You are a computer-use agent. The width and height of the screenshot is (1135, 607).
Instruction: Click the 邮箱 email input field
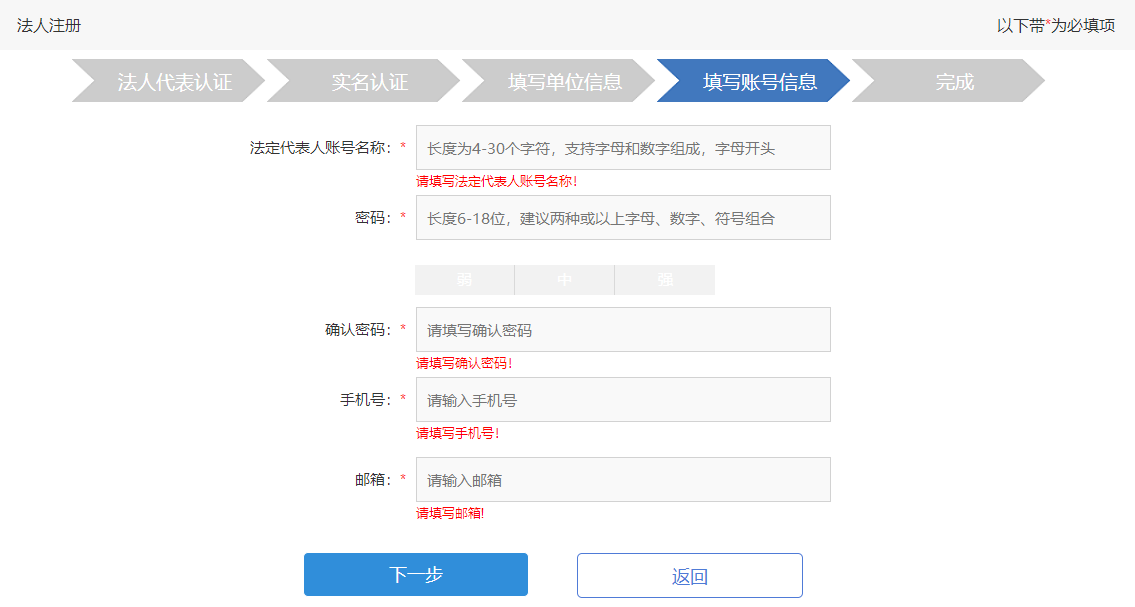622,479
